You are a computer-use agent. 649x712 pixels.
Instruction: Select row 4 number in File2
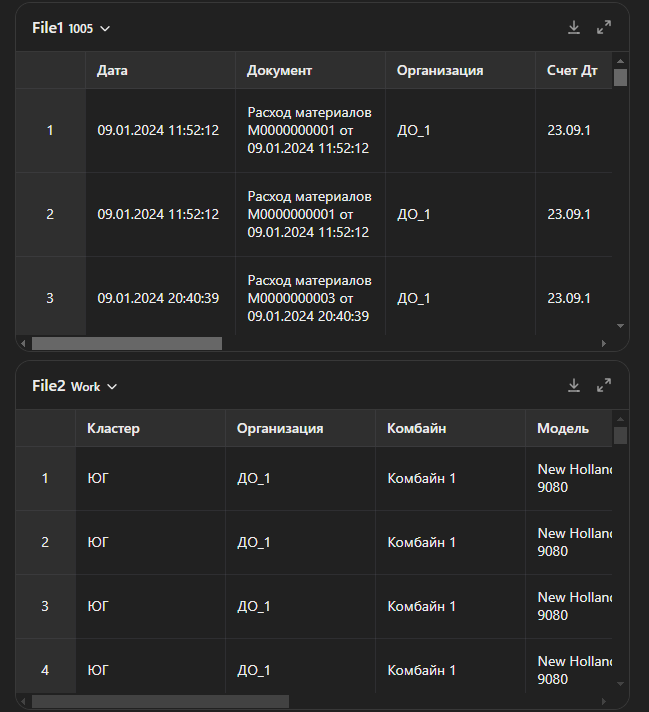[45, 670]
